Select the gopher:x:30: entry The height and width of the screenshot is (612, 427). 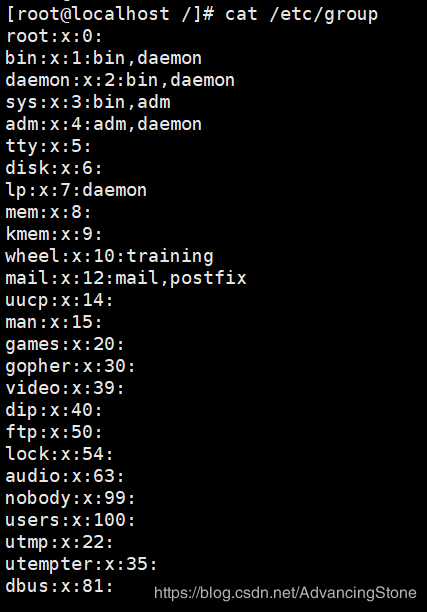coord(70,366)
